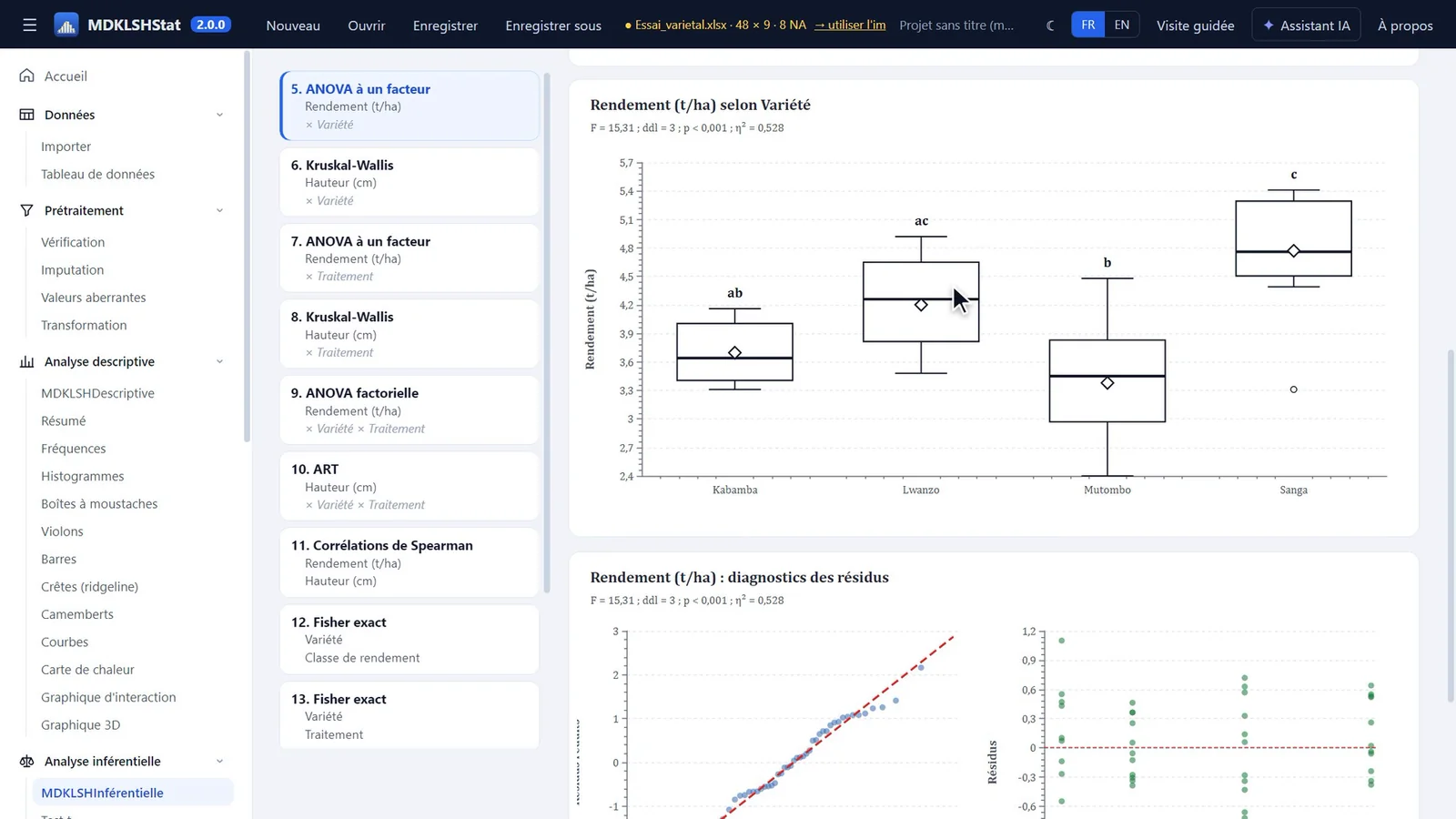Start the Visite guidée
The width and height of the screenshot is (1456, 819).
click(x=1195, y=25)
